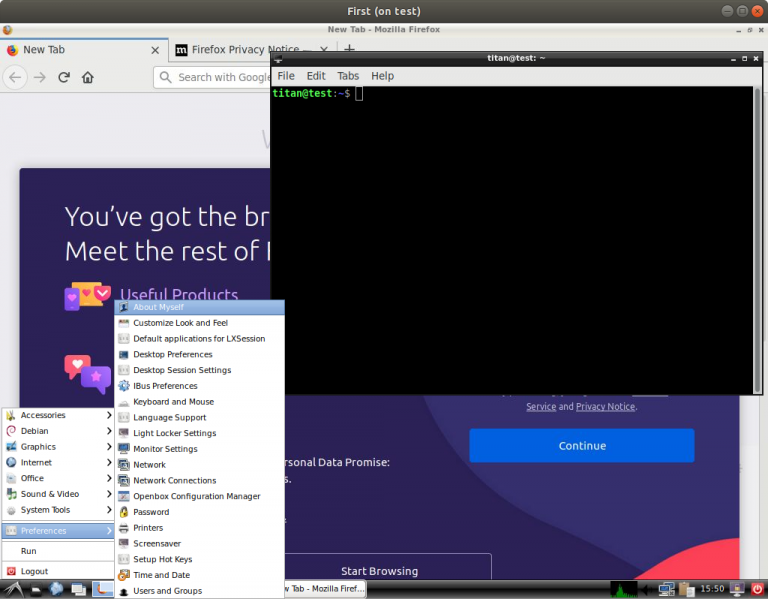Screen dimensions: 768x599
Task: Open the terminal Edit menu
Action: click(316, 76)
